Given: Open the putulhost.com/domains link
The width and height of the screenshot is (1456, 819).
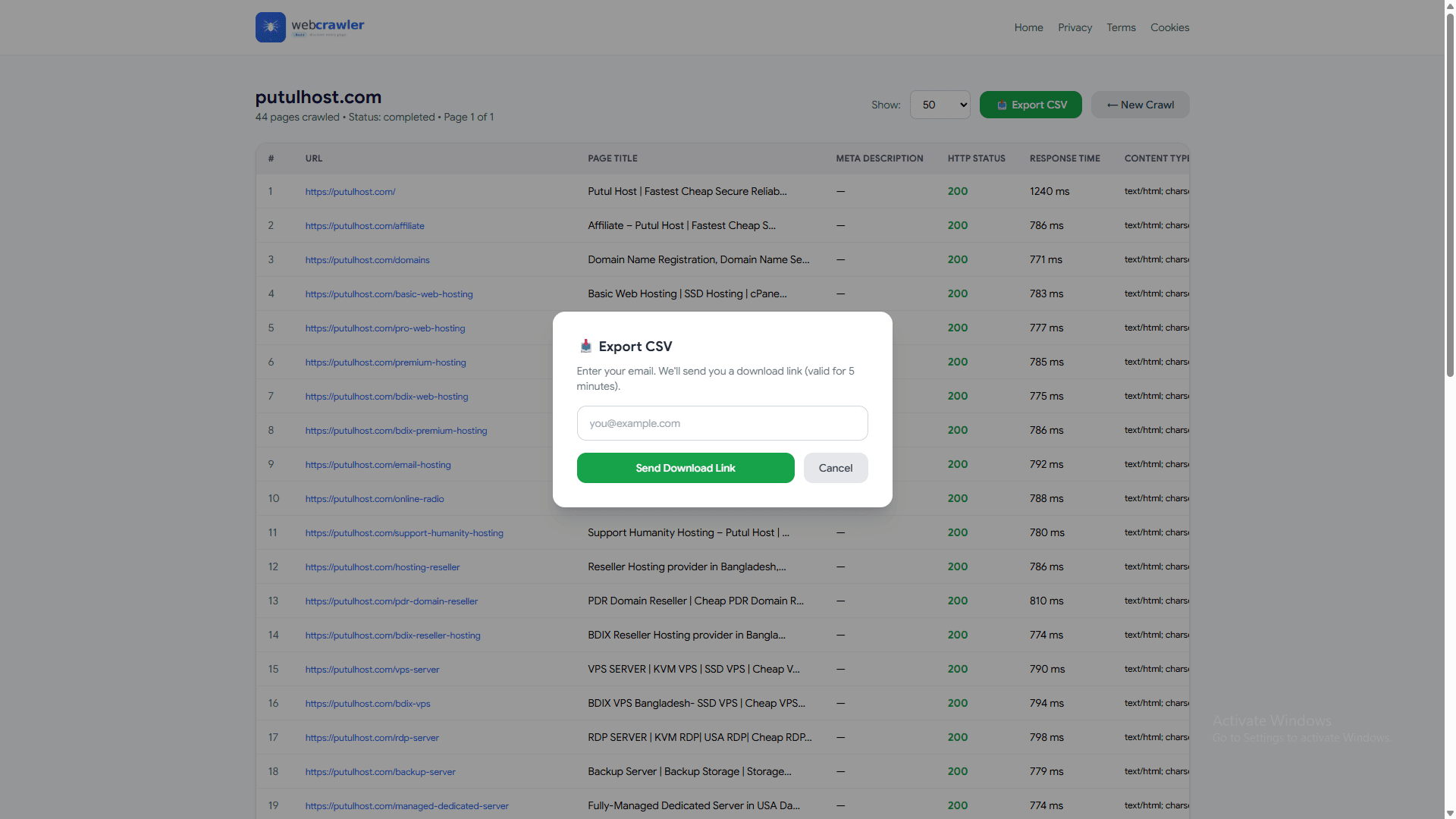Looking at the screenshot, I should [x=367, y=259].
